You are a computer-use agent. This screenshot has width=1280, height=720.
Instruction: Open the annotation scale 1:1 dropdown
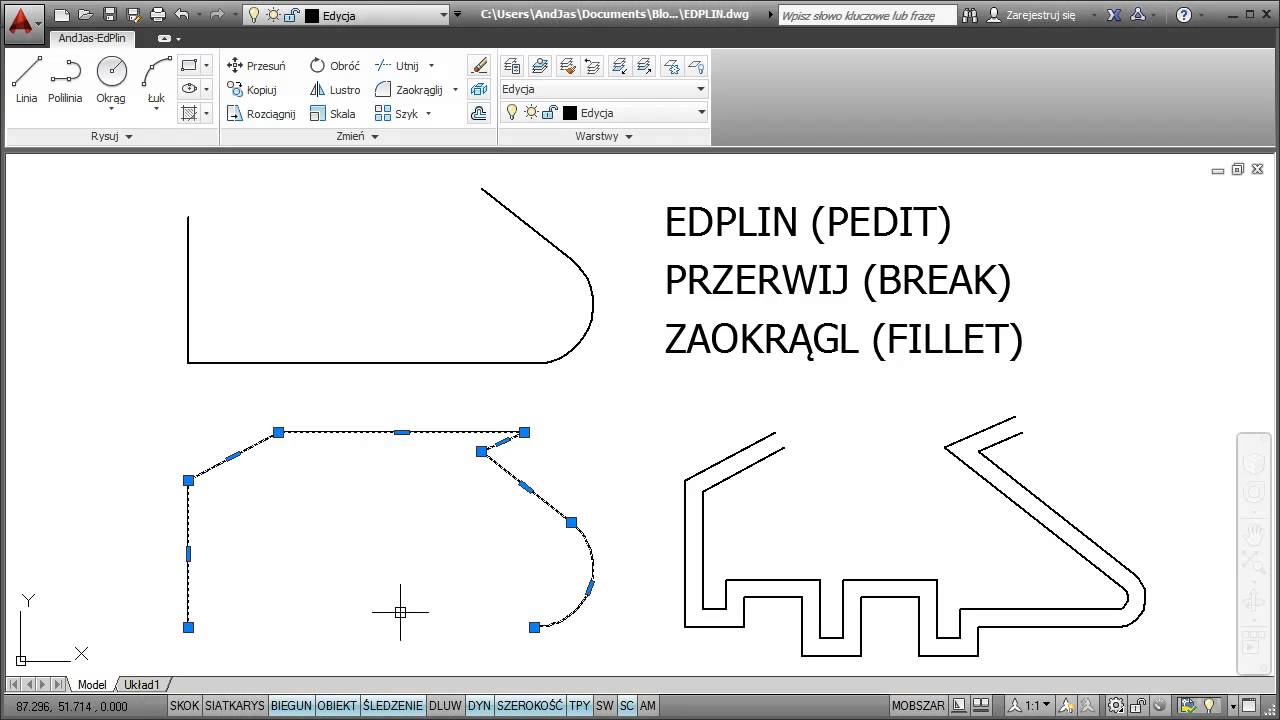click(x=1028, y=706)
